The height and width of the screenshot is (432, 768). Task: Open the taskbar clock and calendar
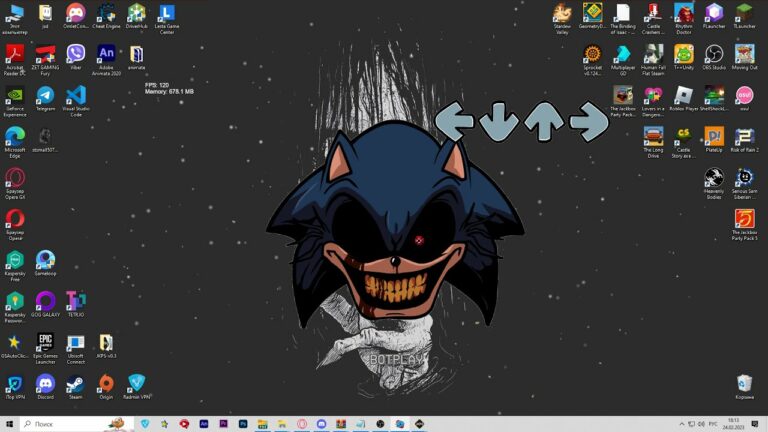point(733,424)
